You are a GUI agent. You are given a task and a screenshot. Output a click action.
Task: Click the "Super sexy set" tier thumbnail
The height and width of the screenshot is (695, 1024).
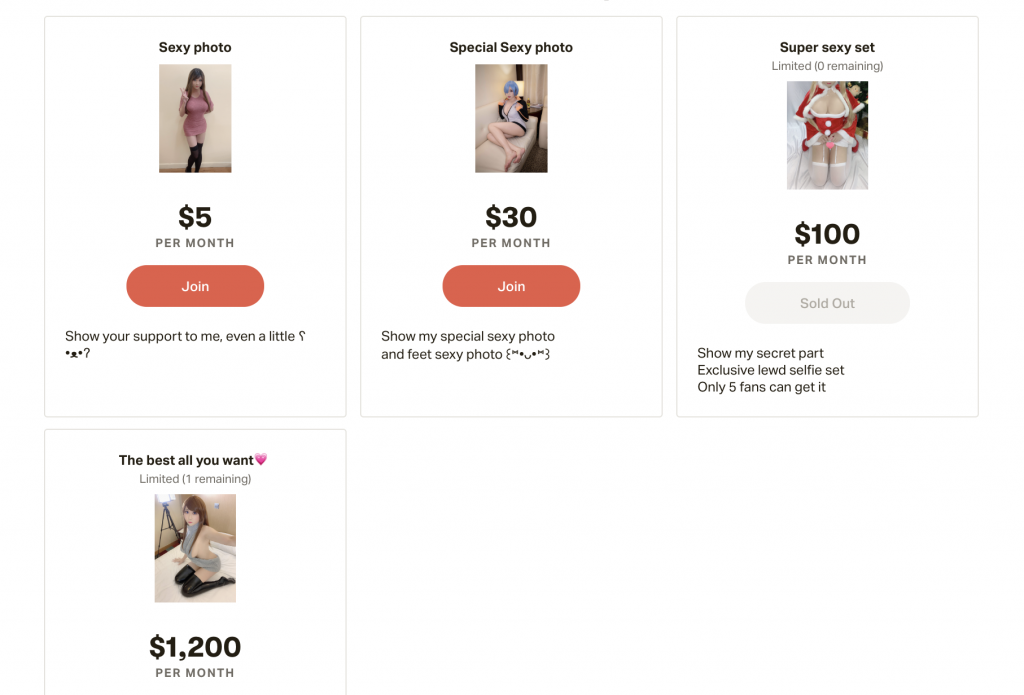[827, 135]
